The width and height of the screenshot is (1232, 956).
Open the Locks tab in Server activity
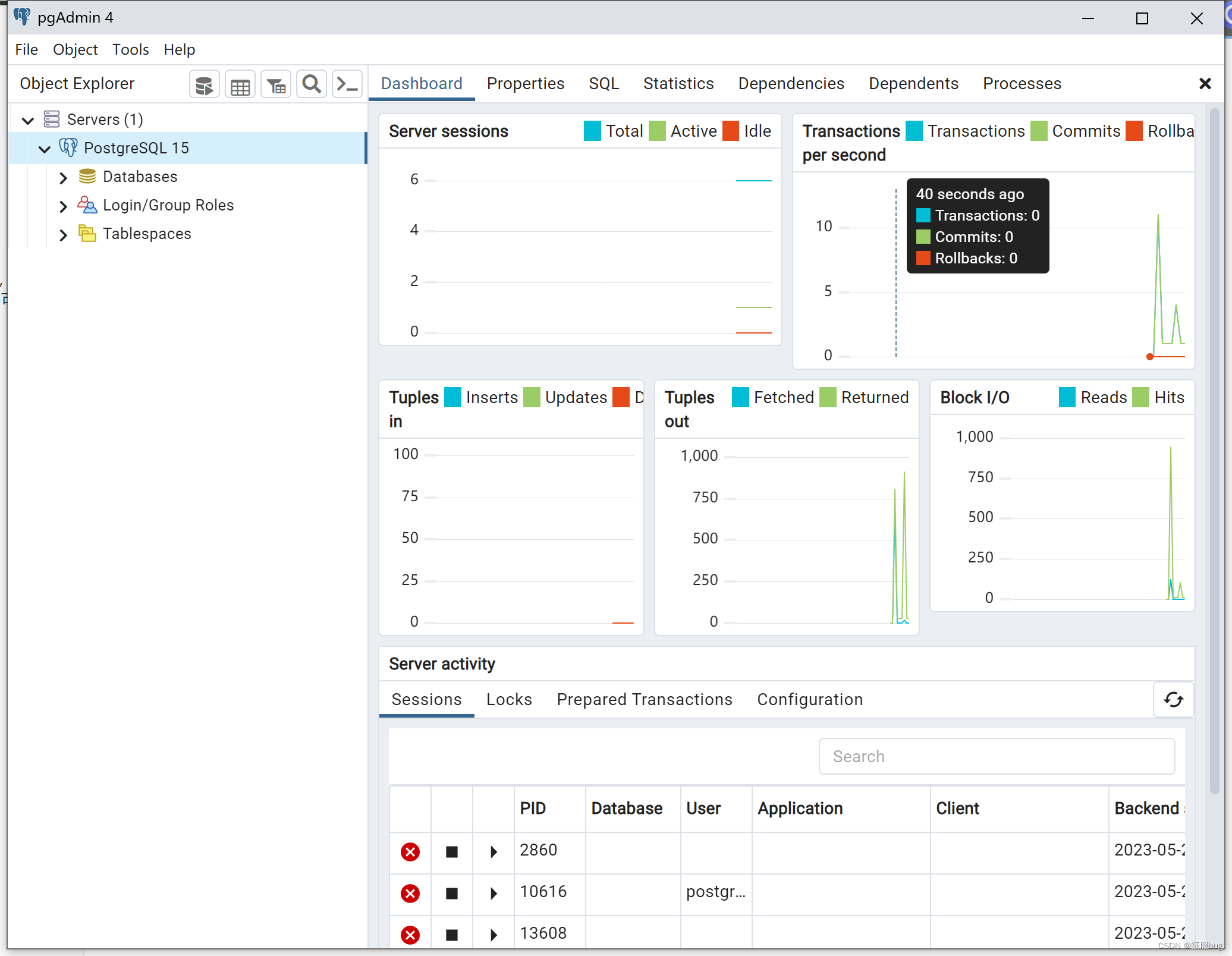click(x=509, y=700)
